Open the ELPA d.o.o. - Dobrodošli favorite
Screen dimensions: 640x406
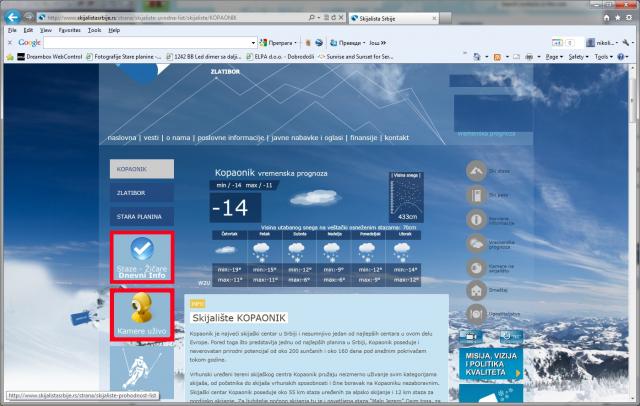280,57
